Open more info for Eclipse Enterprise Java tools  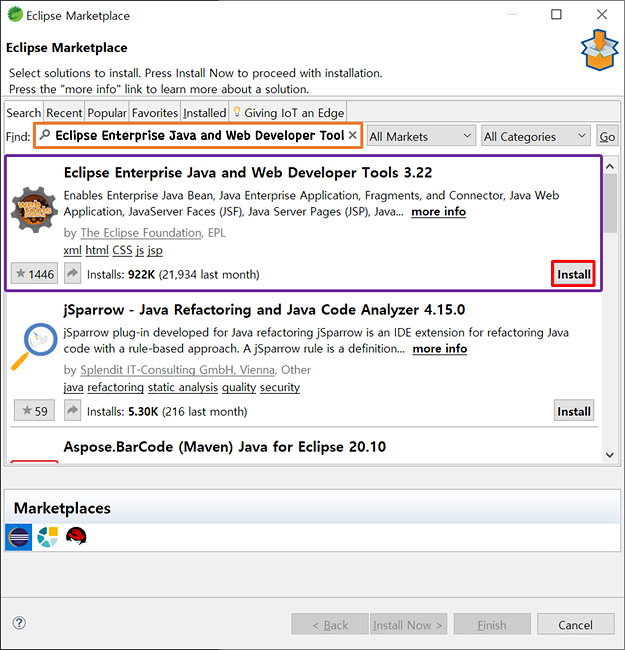coord(438,211)
